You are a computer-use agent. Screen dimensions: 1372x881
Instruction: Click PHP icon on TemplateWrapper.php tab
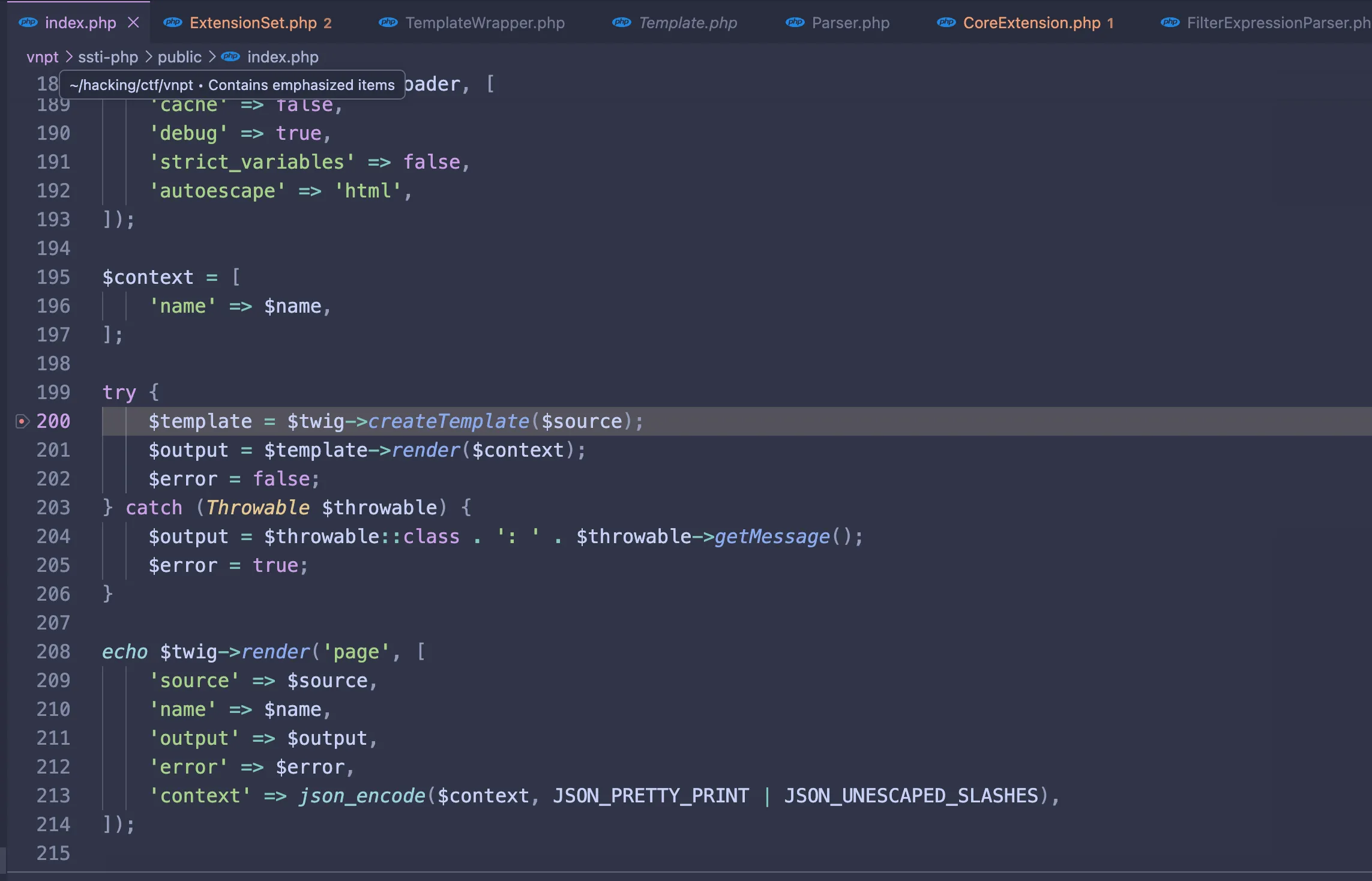pos(388,23)
